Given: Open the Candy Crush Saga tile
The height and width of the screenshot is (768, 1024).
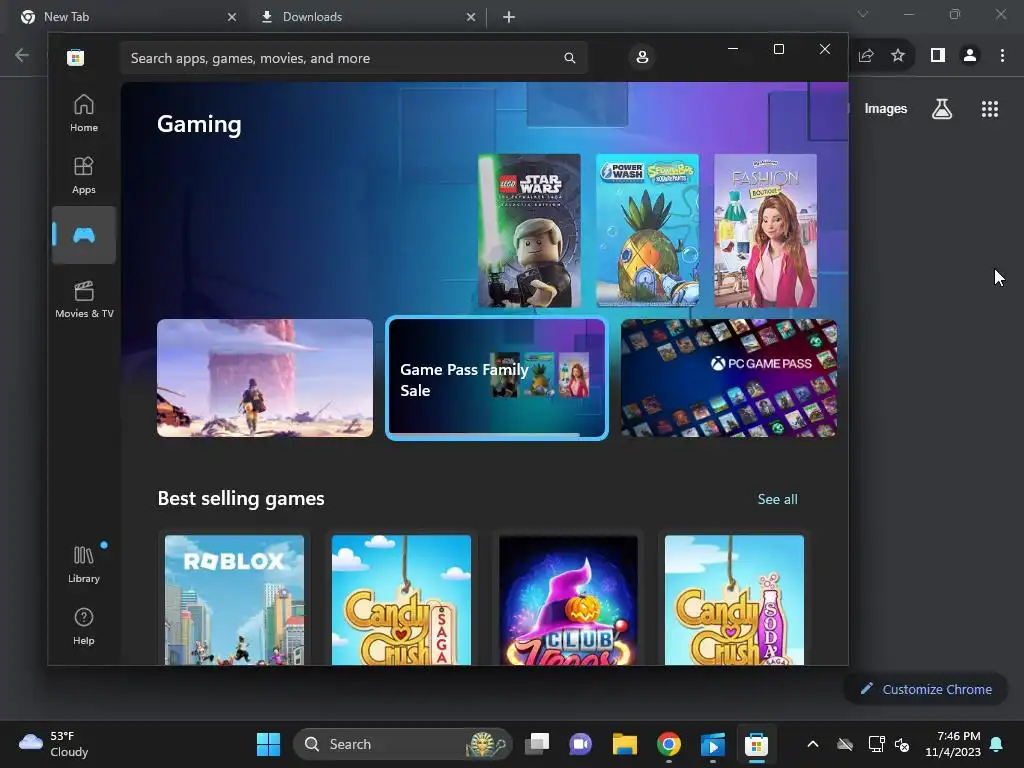Looking at the screenshot, I should [401, 600].
